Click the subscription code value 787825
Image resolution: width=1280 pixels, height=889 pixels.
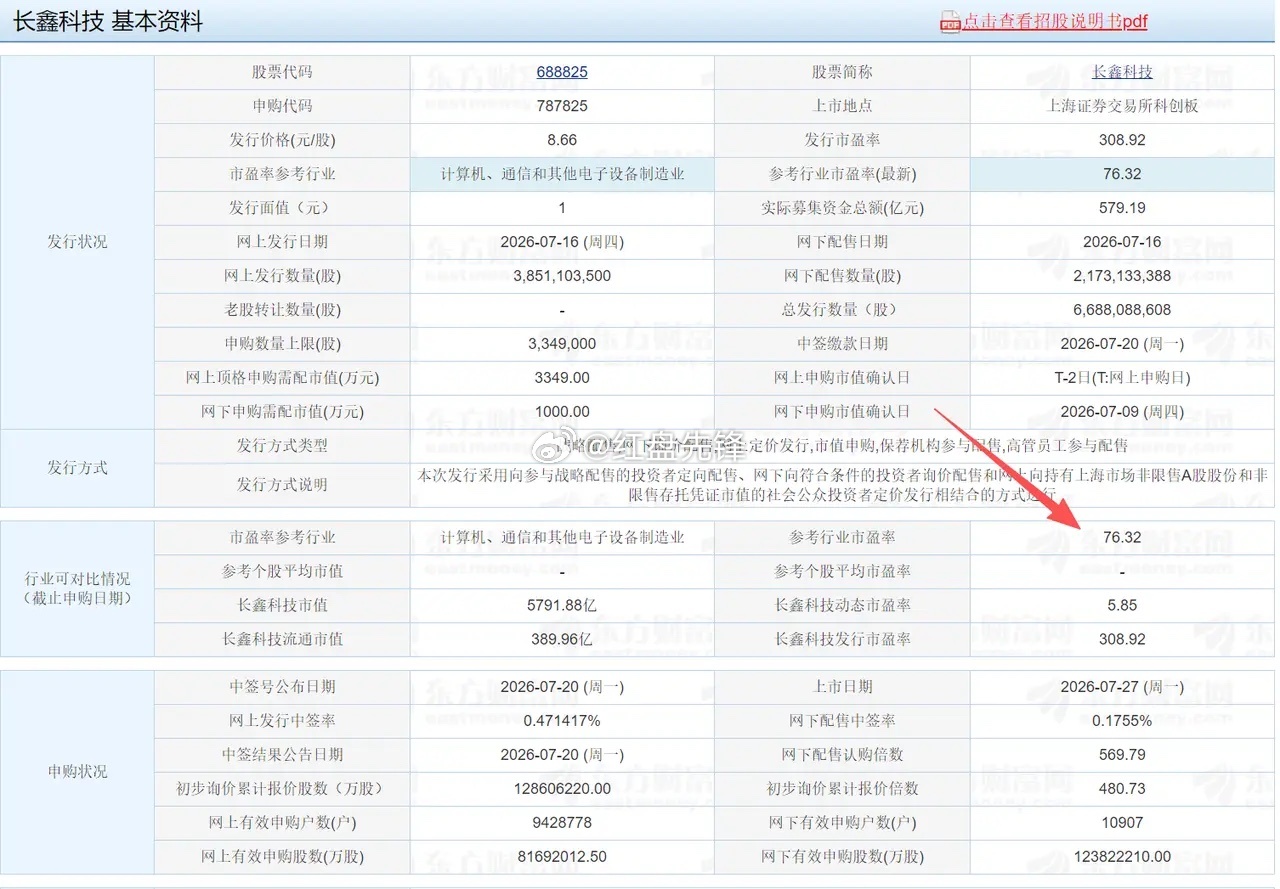[x=562, y=106]
